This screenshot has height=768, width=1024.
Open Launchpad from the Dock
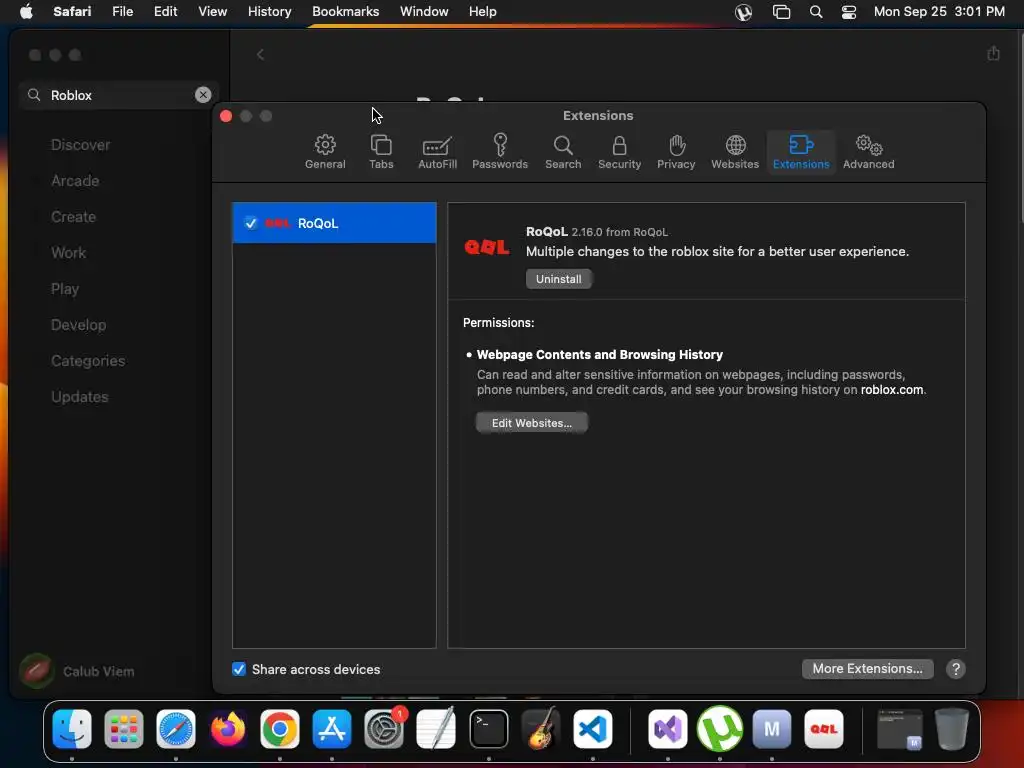(123, 729)
